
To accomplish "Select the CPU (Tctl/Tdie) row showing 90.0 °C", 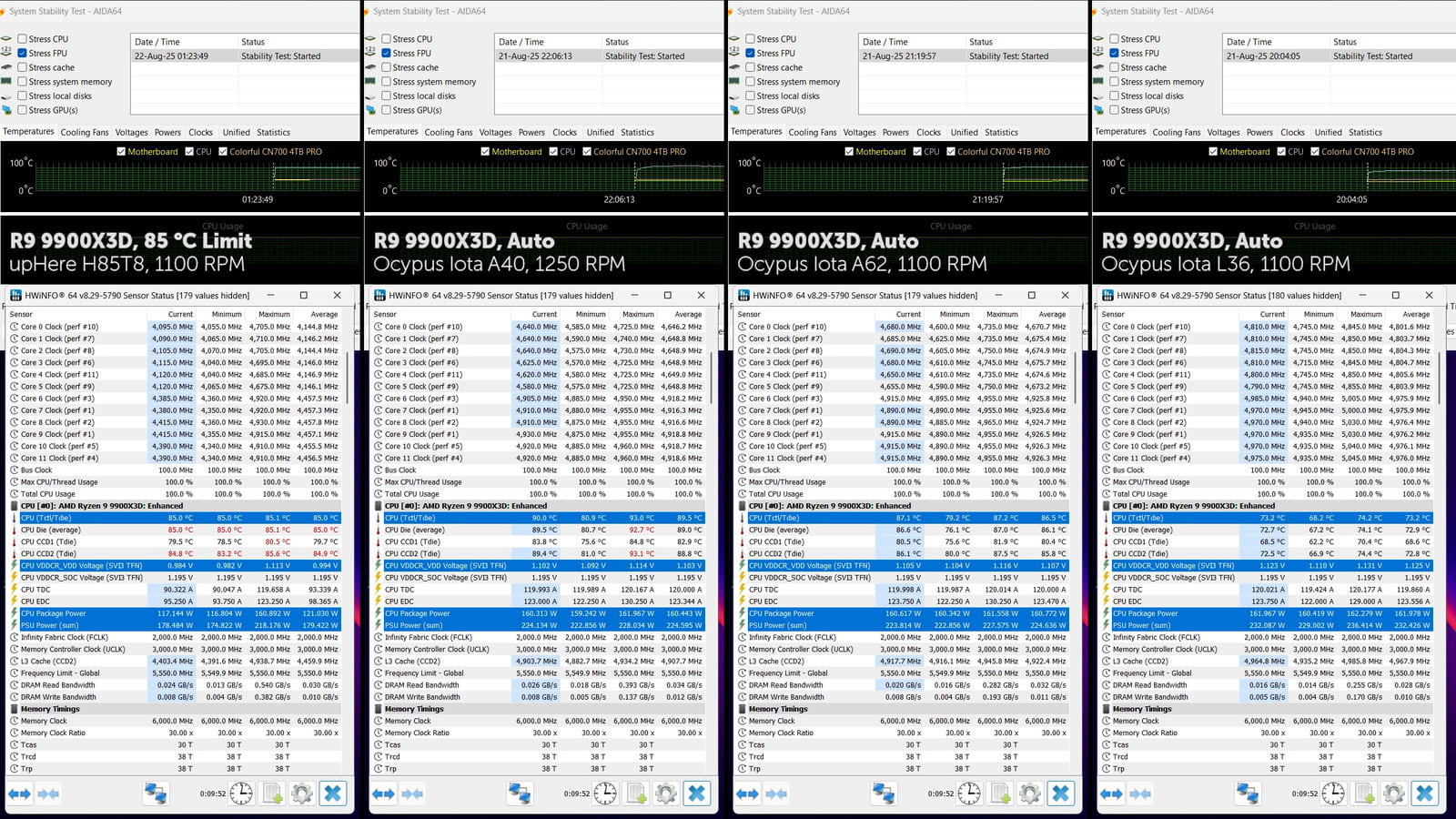I will [x=539, y=518].
